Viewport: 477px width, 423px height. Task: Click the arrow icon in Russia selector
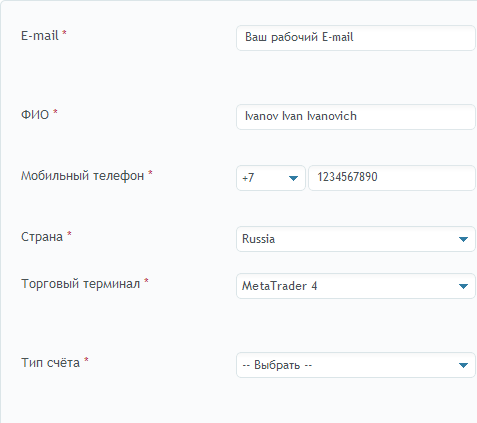(x=463, y=239)
